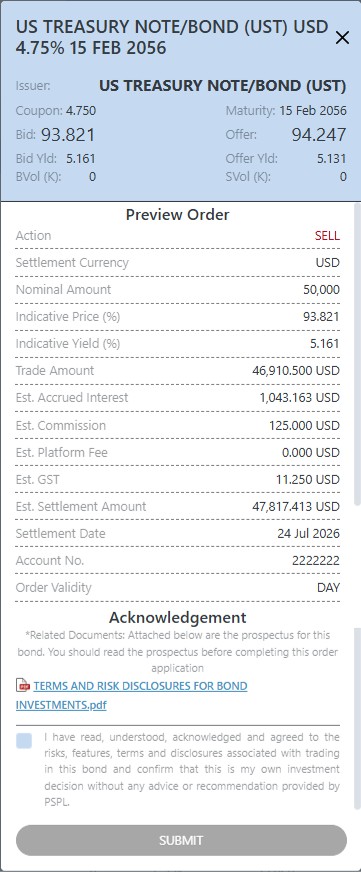
Task: Open the Terms and Risk Disclosures PDF link
Action: coord(132,695)
